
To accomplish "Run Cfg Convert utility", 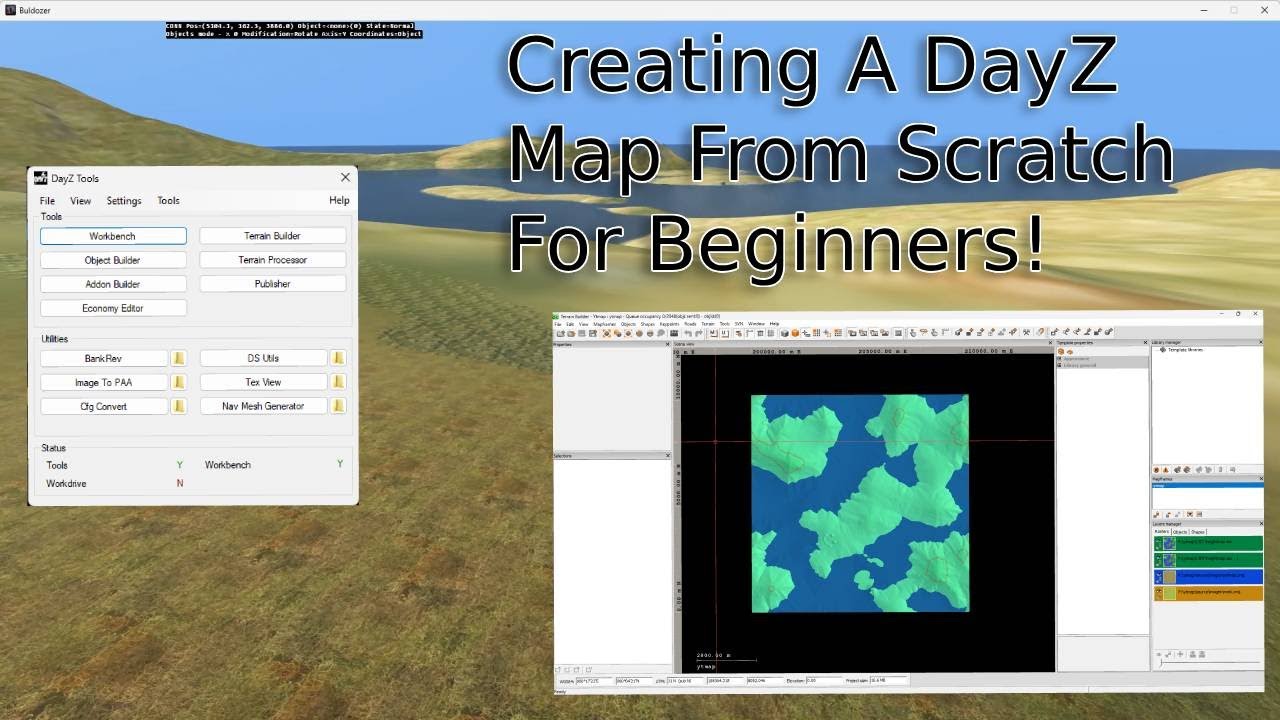I will click(x=105, y=406).
